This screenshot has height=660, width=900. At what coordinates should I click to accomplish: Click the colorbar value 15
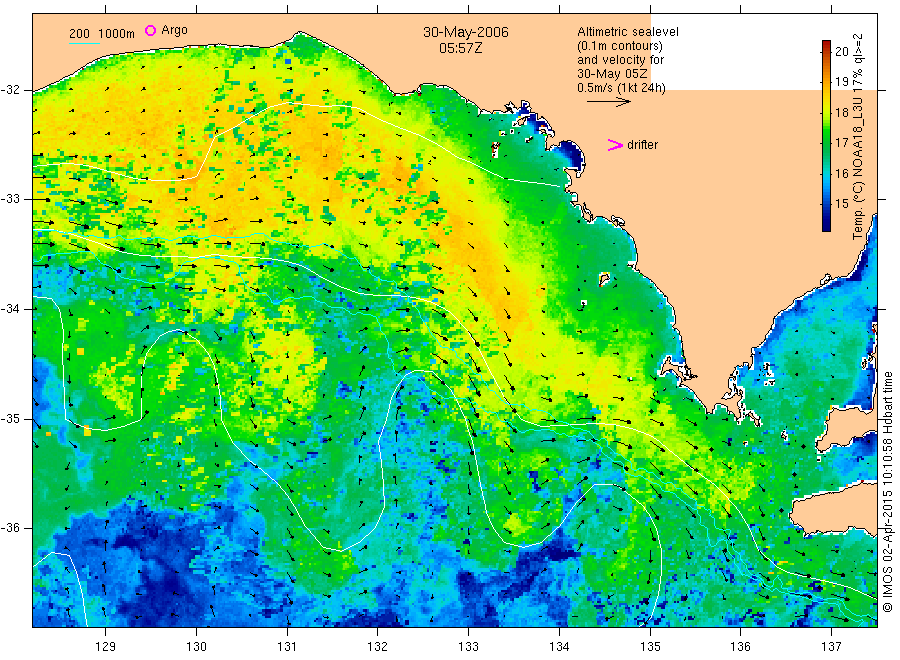click(841, 203)
